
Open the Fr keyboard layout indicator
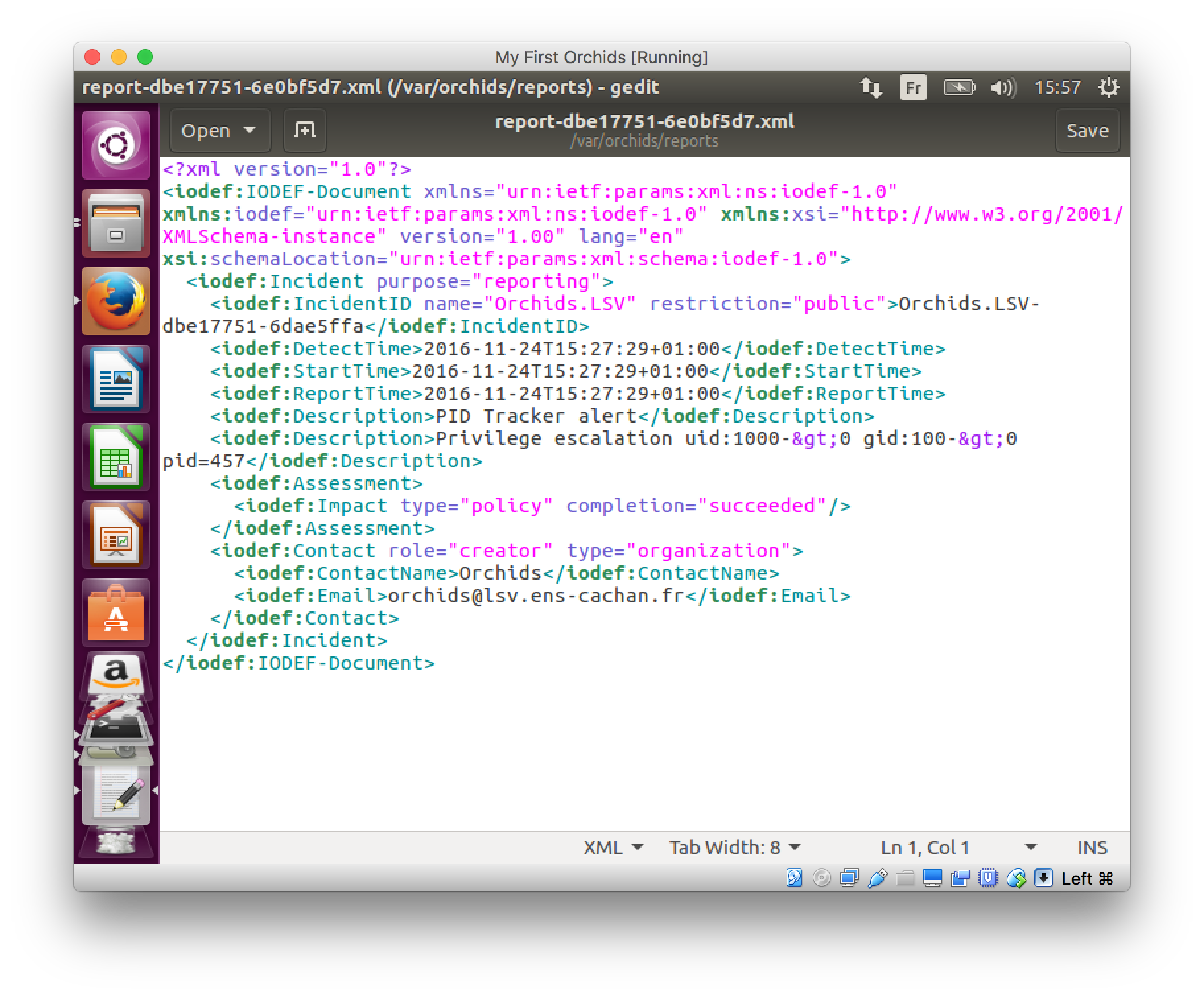point(914,87)
